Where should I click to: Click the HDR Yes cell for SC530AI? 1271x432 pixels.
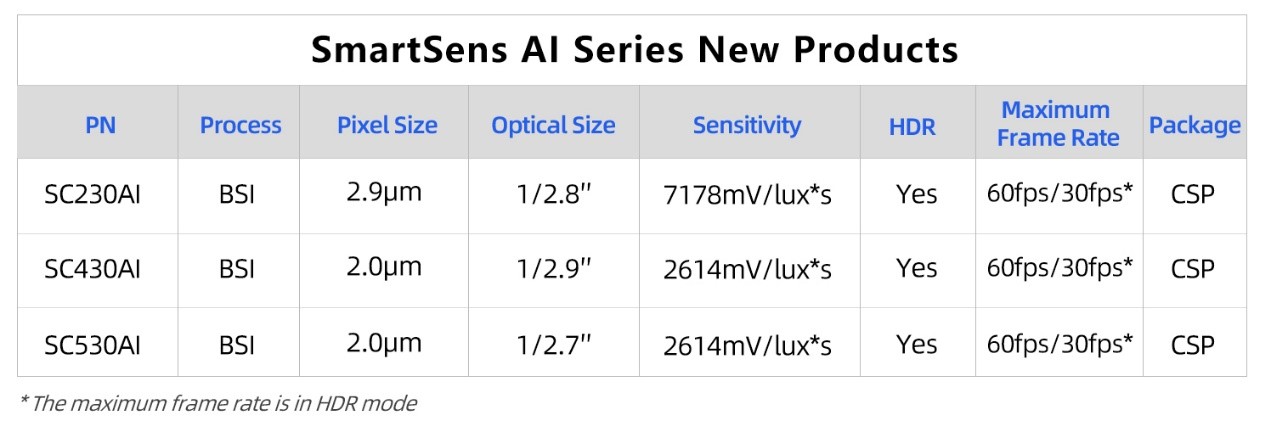(x=916, y=345)
